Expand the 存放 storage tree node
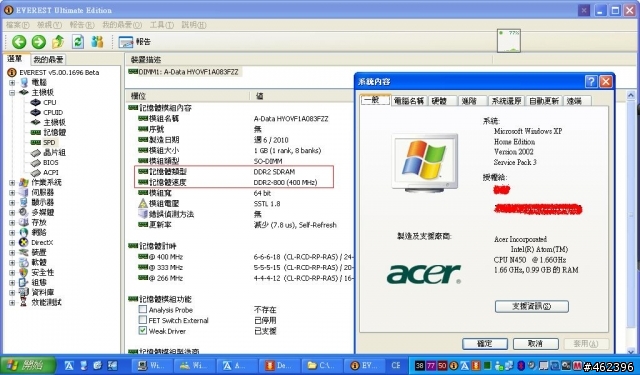 12,222
